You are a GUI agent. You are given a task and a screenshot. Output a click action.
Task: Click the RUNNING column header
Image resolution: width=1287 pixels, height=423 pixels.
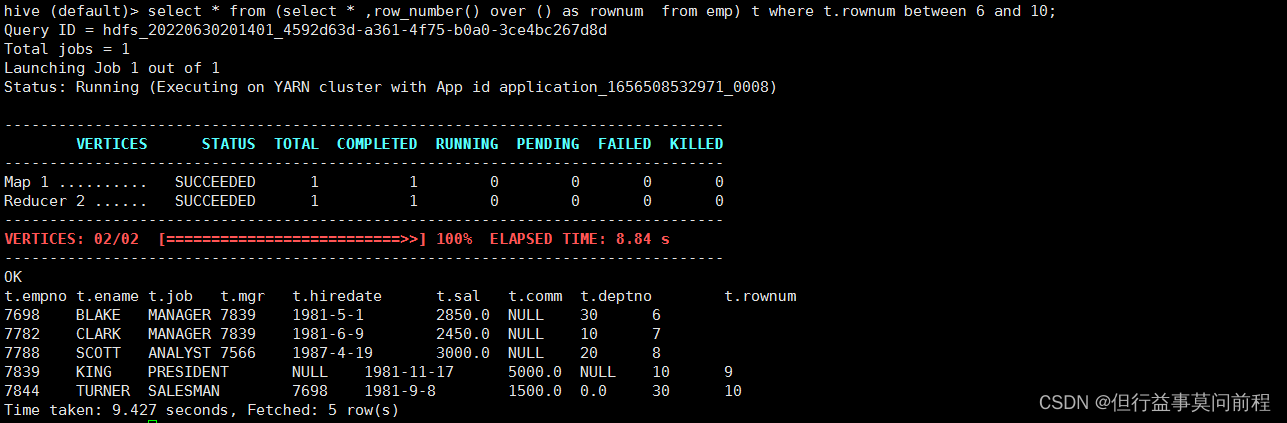coord(467,144)
